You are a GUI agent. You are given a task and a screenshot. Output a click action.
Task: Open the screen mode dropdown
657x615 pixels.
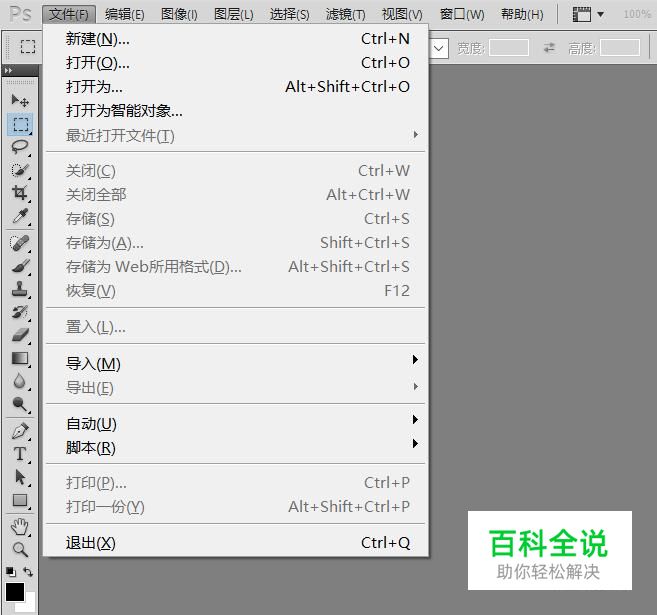coord(588,15)
